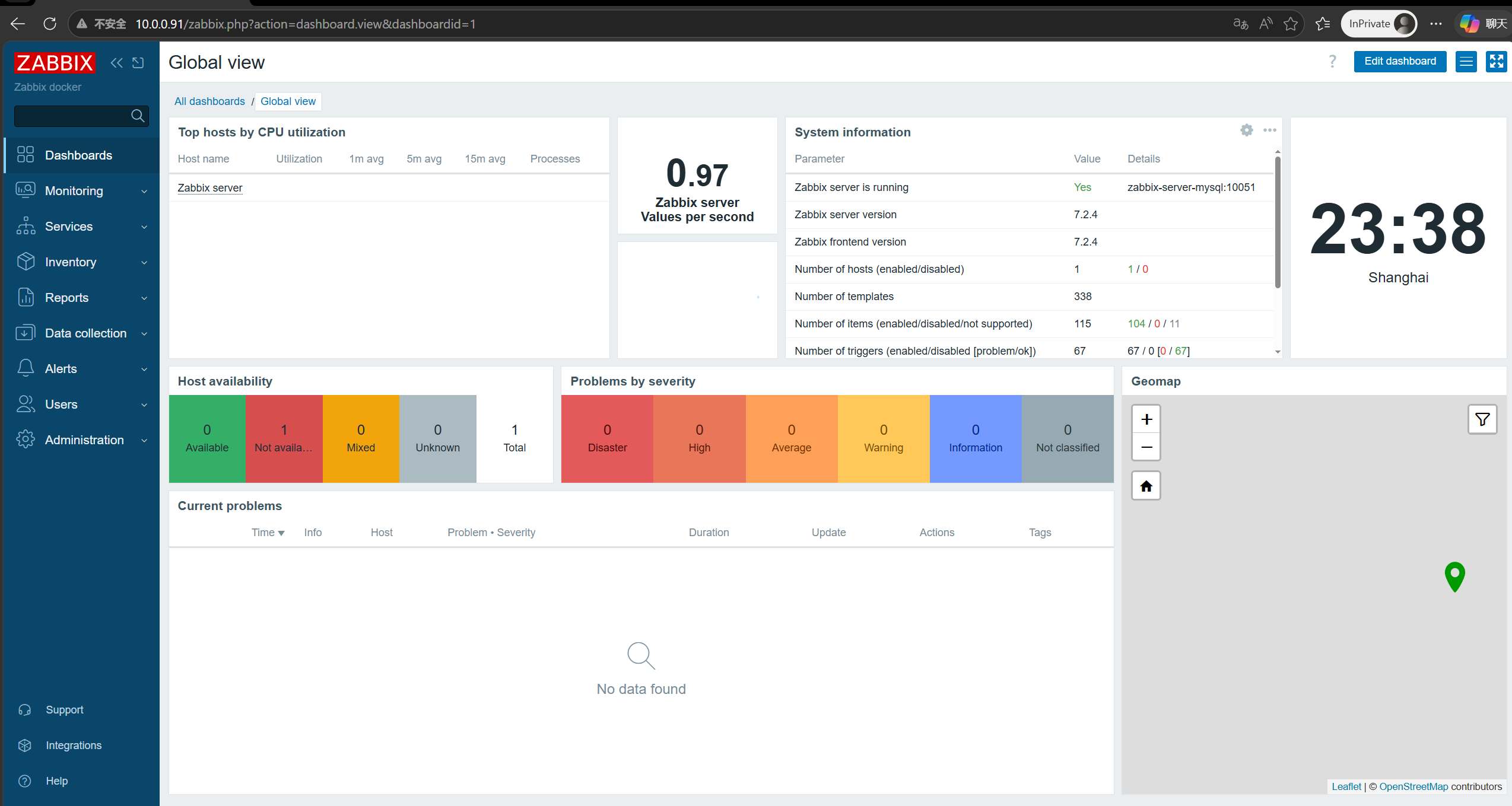
Task: Click the sidebar search input field
Action: (71, 116)
